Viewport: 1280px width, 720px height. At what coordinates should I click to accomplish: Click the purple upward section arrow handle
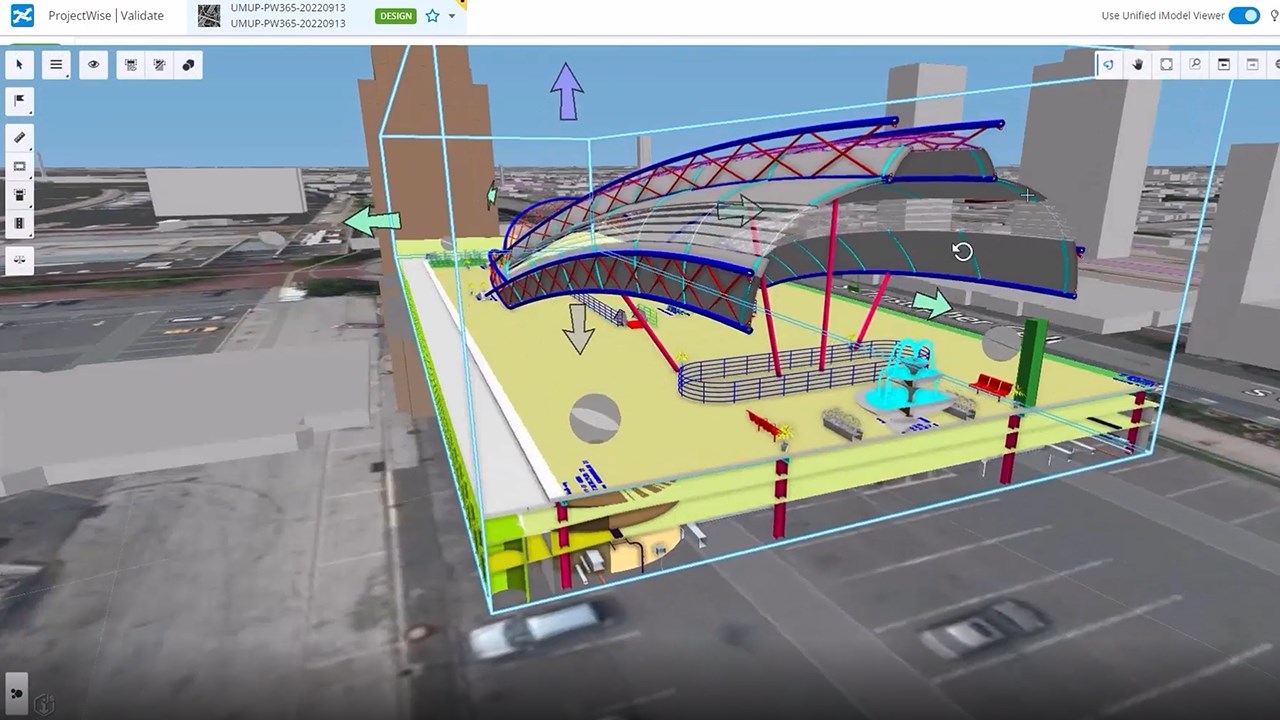[x=566, y=90]
